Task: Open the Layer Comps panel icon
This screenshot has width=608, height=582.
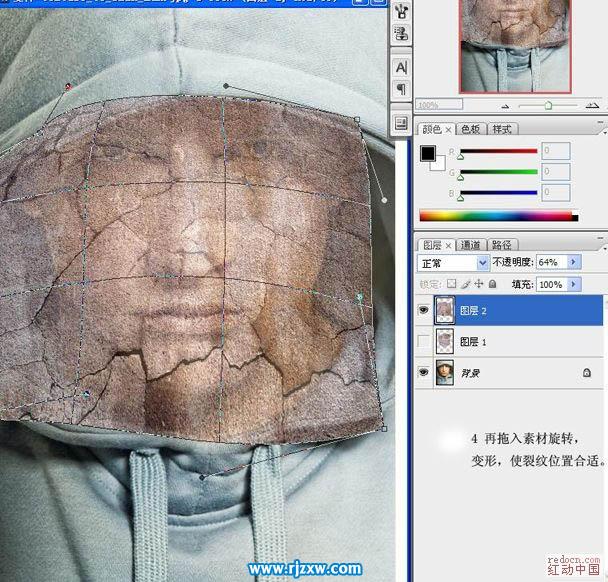Action: tap(401, 124)
